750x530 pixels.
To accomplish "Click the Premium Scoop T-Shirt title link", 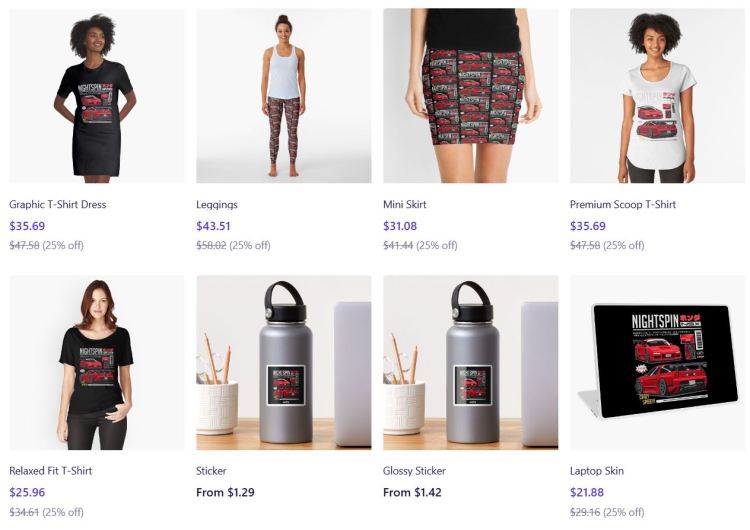I will point(623,204).
